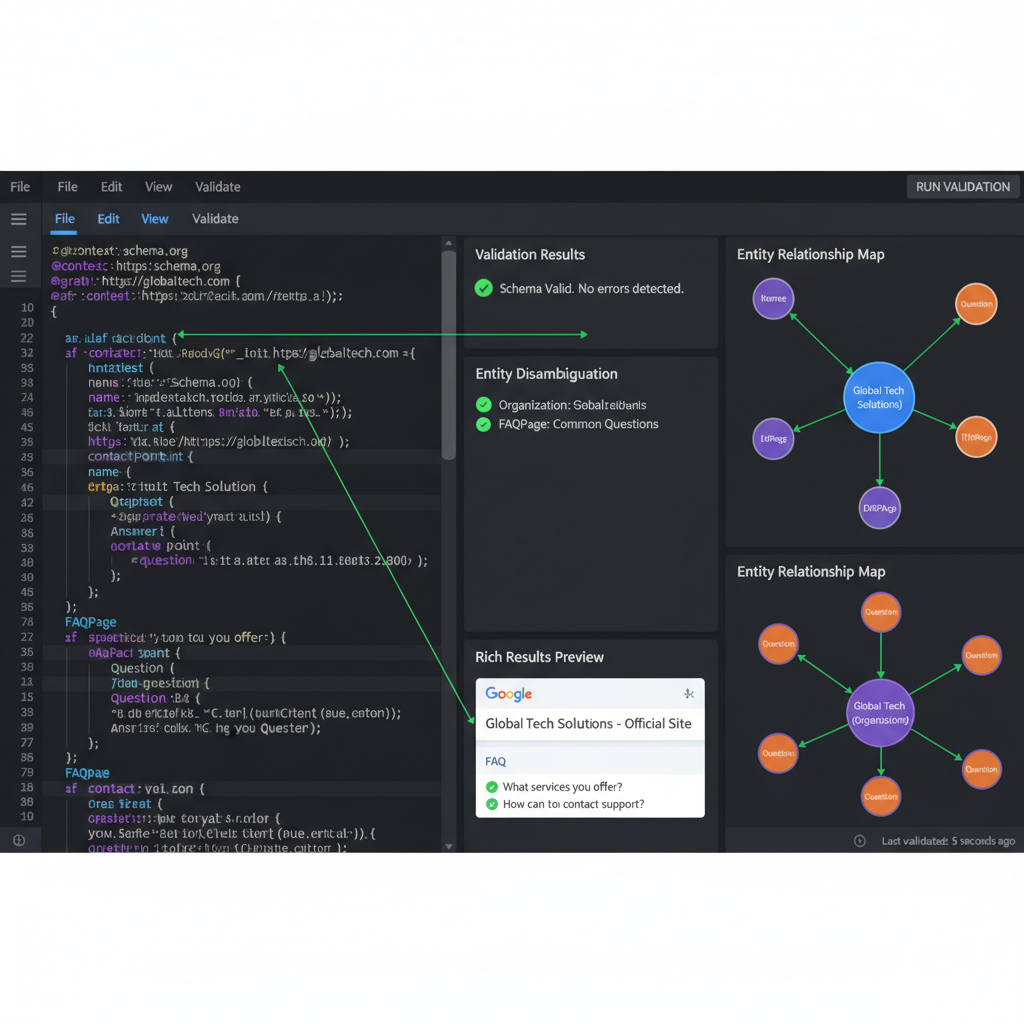Collapse the Entity Disambiguation panel
This screenshot has height=1024, width=1024.
[x=545, y=373]
